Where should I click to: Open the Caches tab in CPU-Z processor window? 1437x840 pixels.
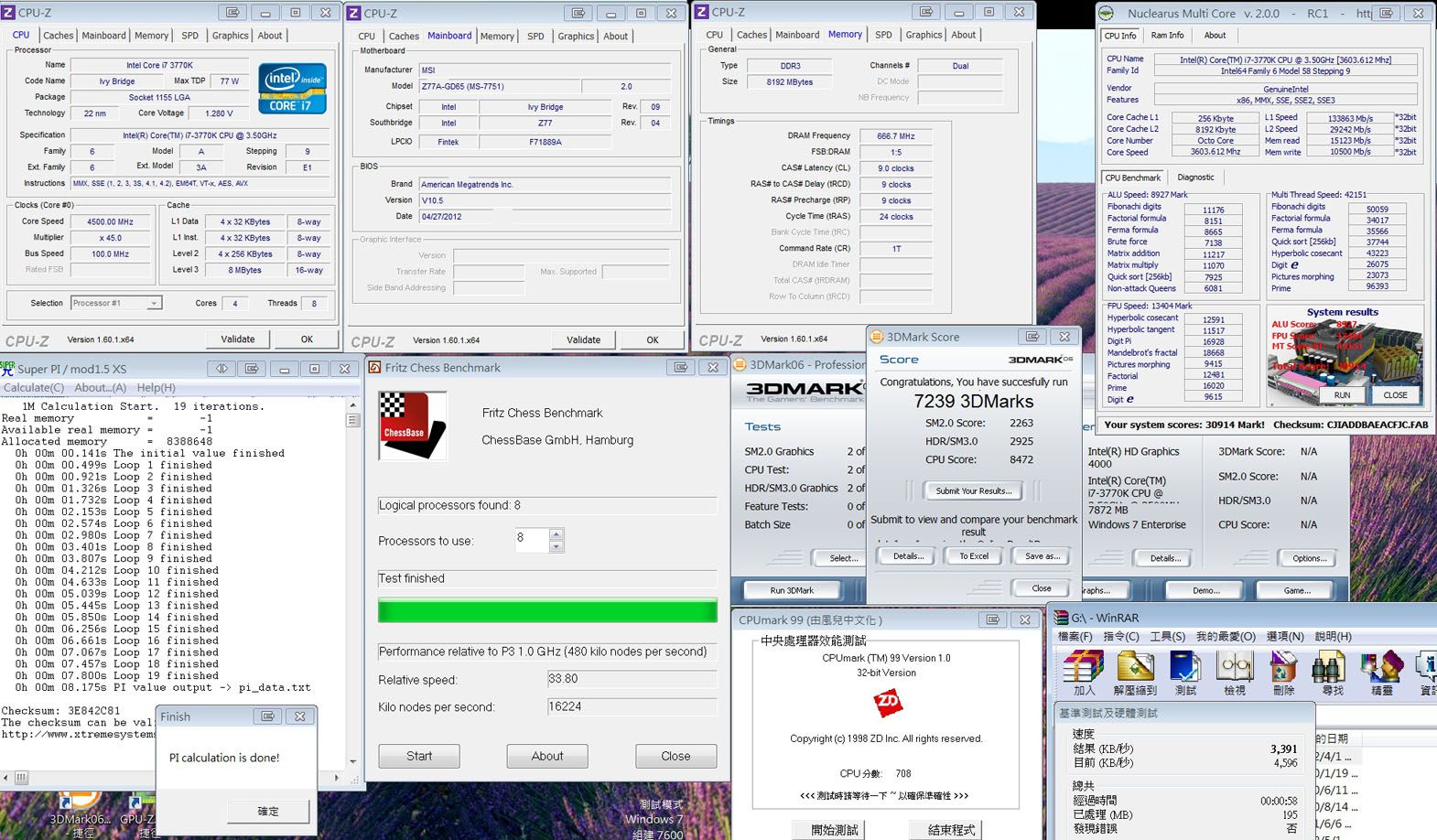point(59,36)
